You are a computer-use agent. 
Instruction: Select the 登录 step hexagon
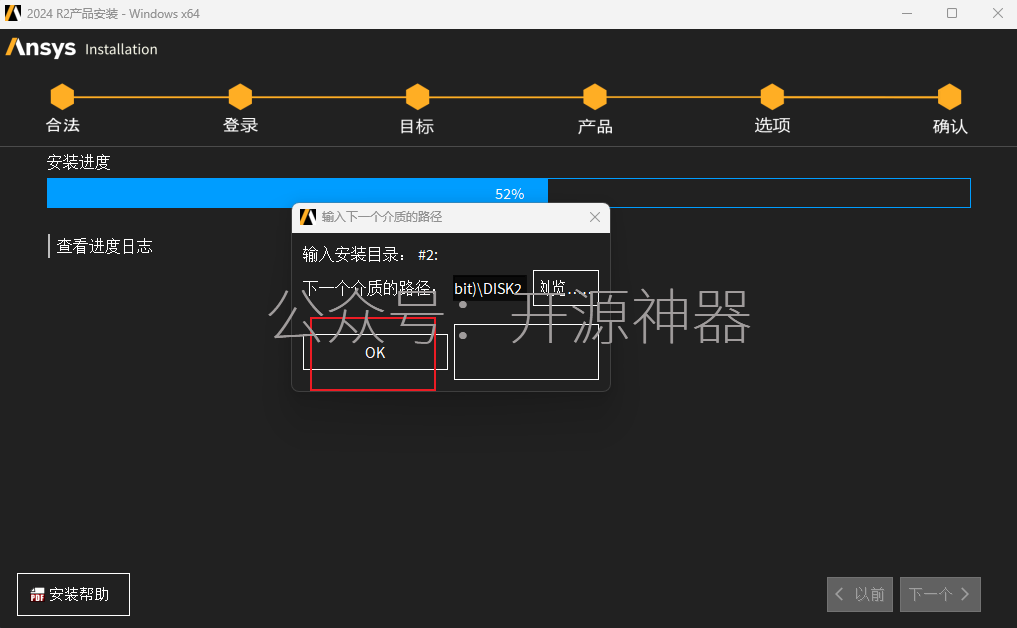[240, 97]
